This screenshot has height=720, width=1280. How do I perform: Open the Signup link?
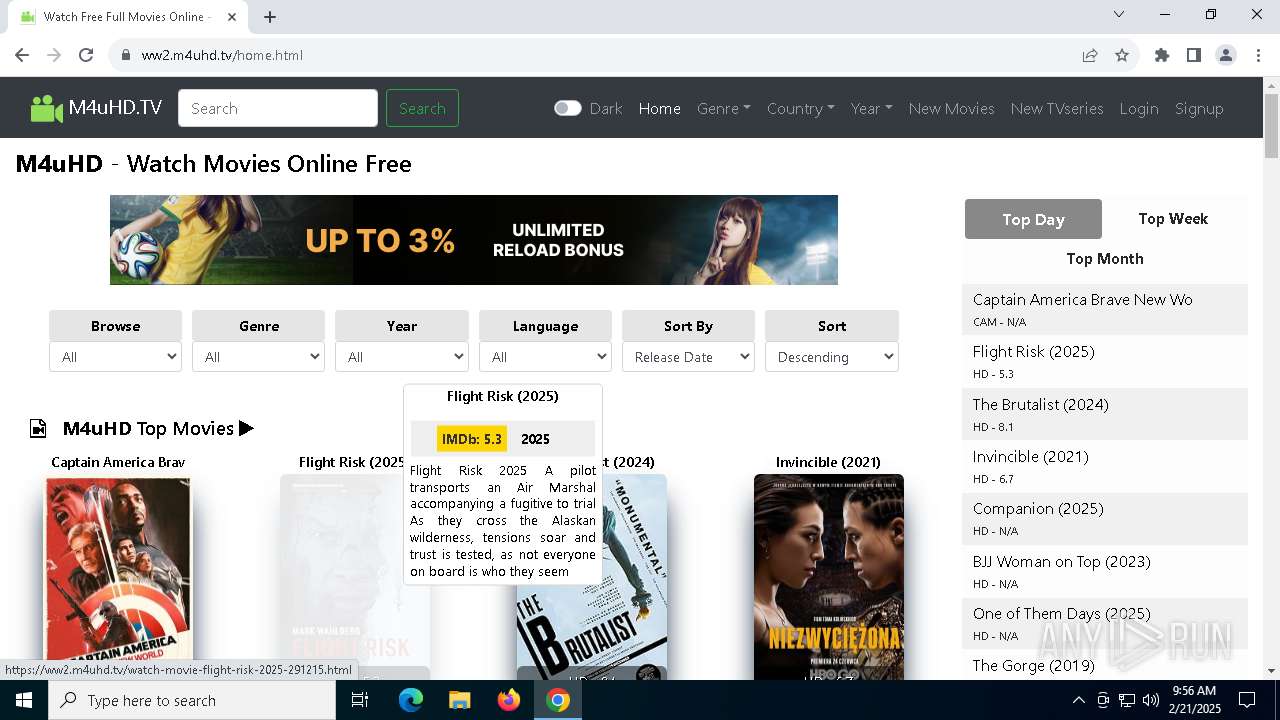click(x=1199, y=108)
